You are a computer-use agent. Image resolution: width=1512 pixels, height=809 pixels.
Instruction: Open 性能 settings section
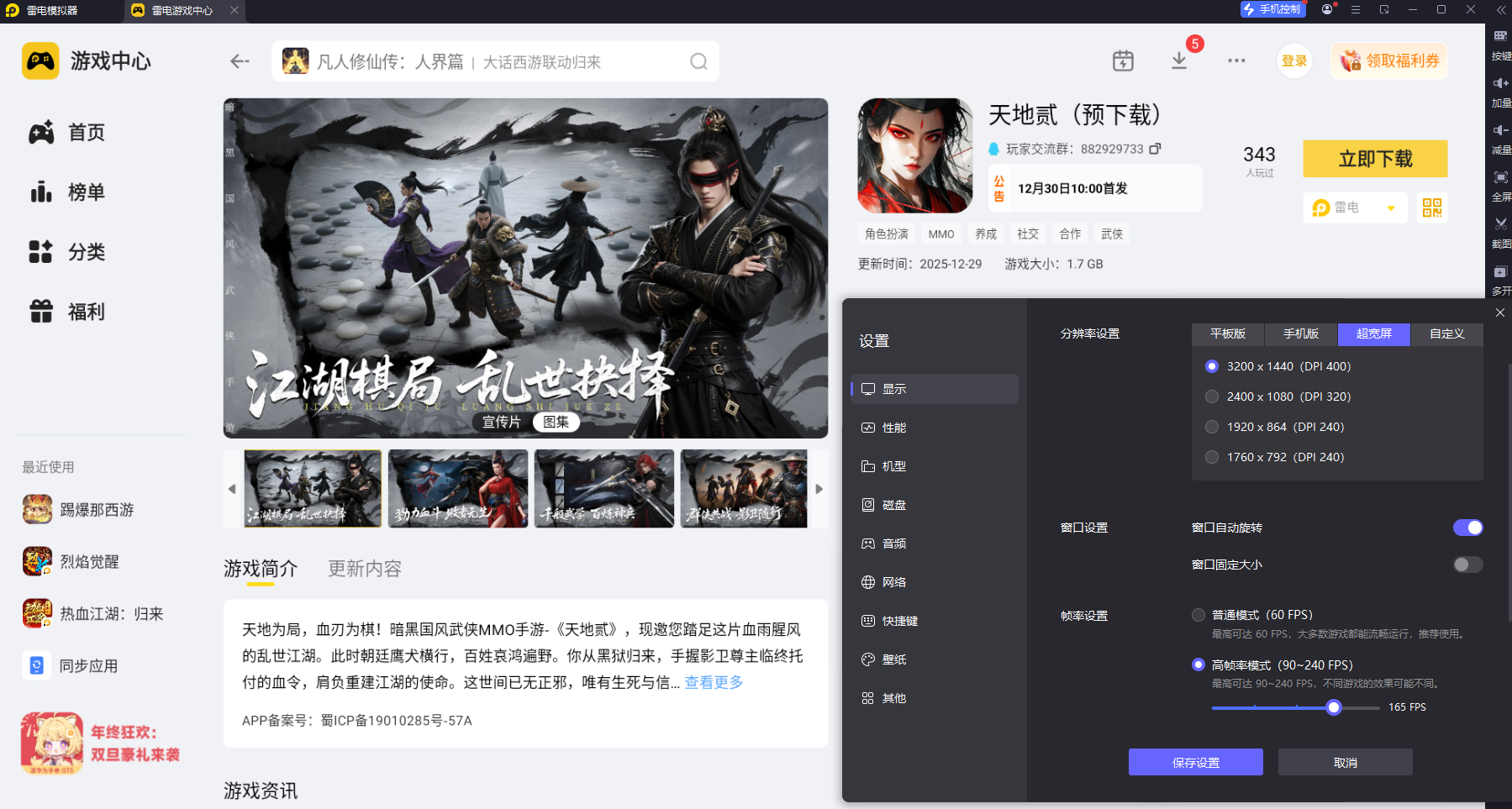pos(935,428)
